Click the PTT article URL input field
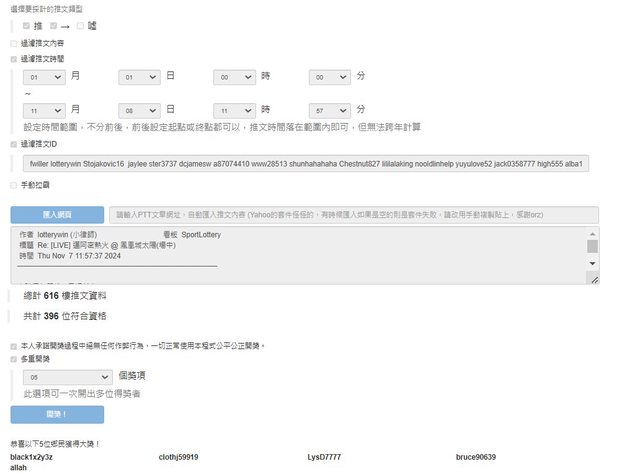This screenshot has width=640, height=474. [x=354, y=214]
